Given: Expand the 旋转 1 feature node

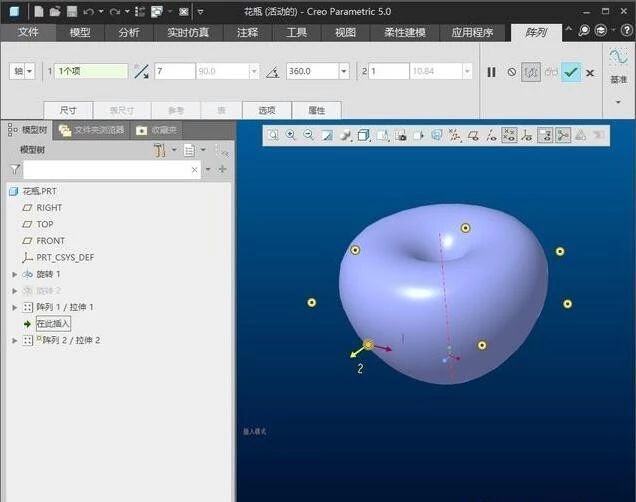Looking at the screenshot, I should tap(14, 274).
